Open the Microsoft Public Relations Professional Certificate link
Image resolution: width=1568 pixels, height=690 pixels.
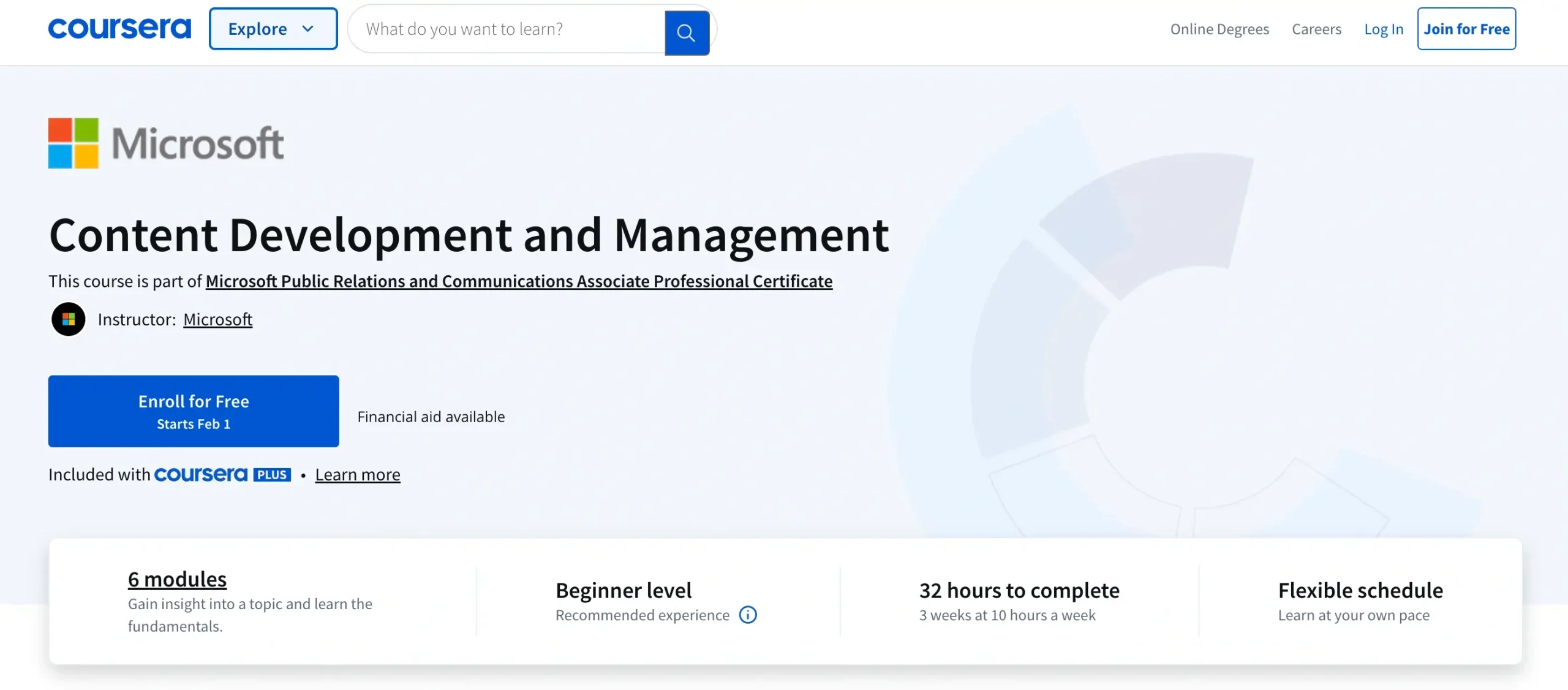pyautogui.click(x=519, y=281)
